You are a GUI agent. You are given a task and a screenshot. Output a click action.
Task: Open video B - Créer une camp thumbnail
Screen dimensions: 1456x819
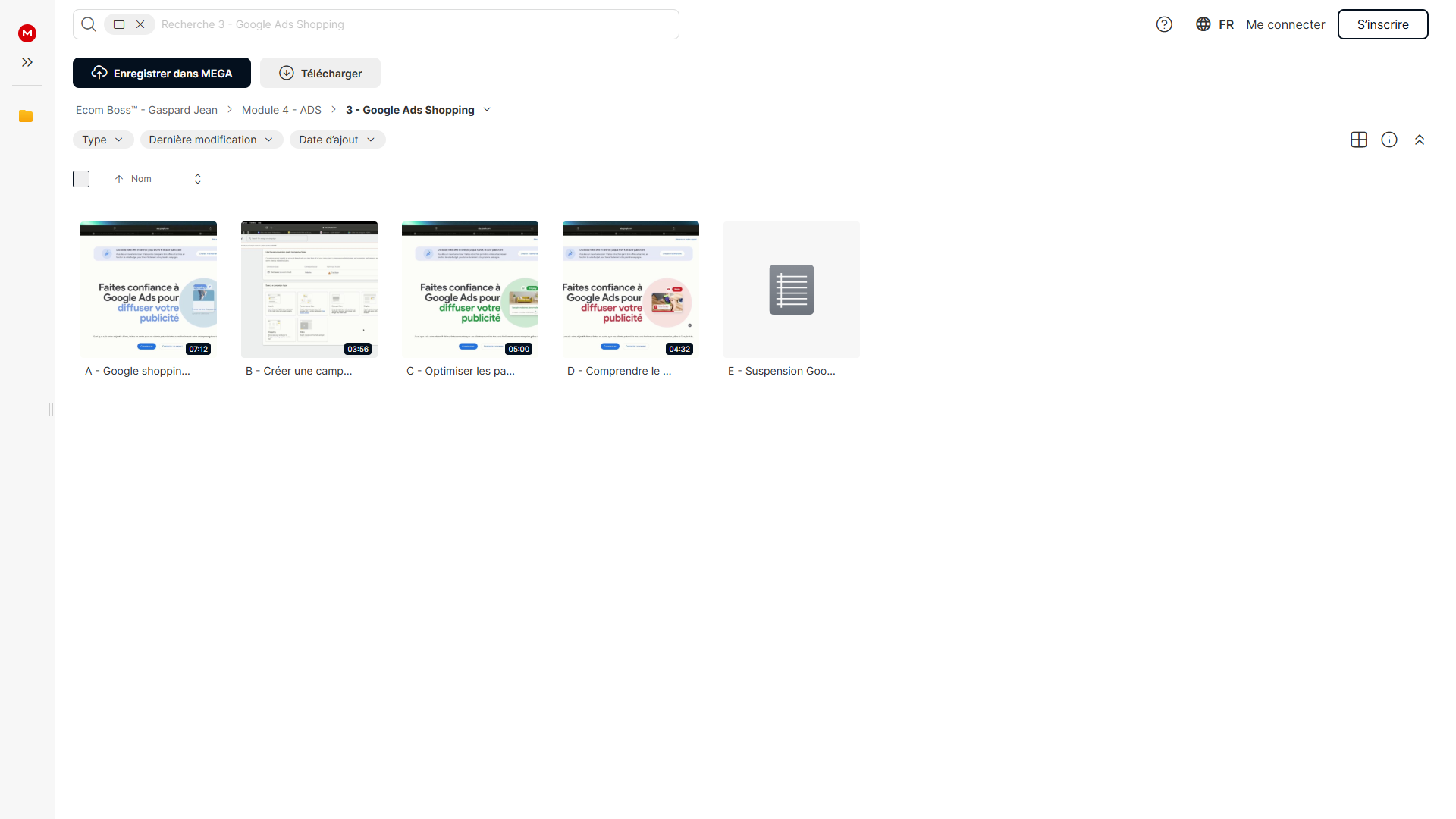[309, 290]
